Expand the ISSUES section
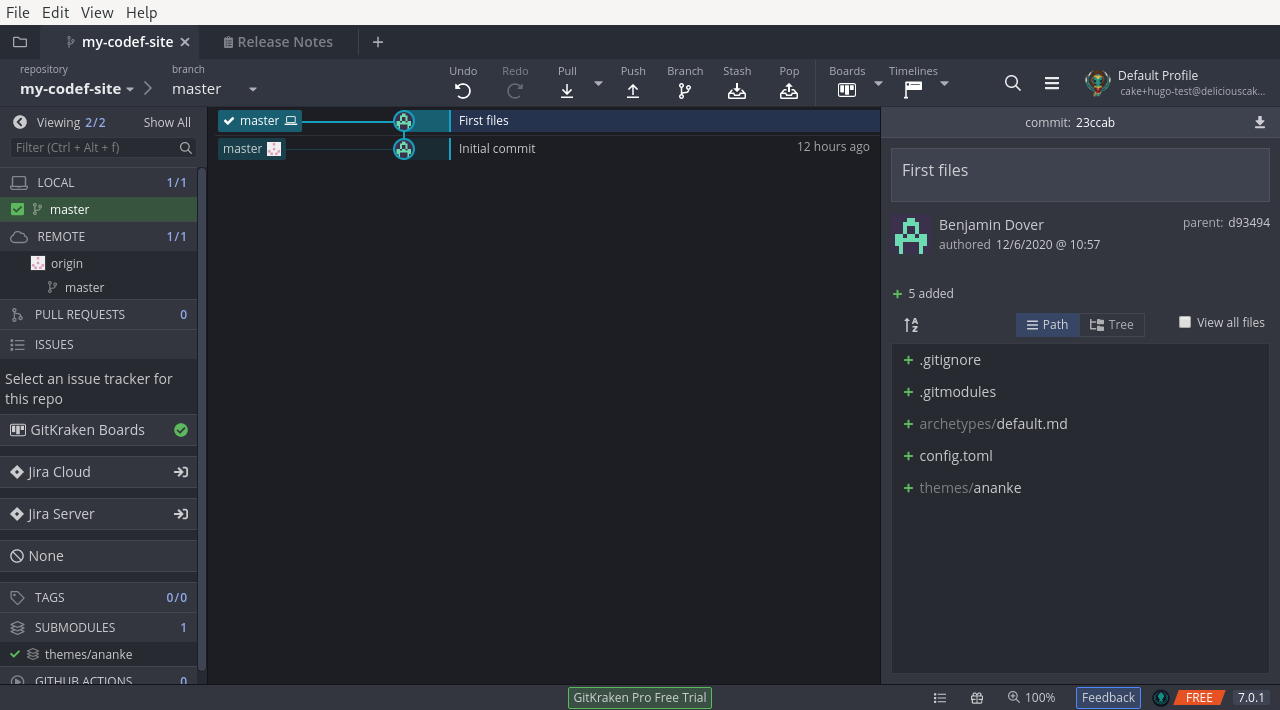This screenshot has width=1280, height=710. tap(98, 345)
